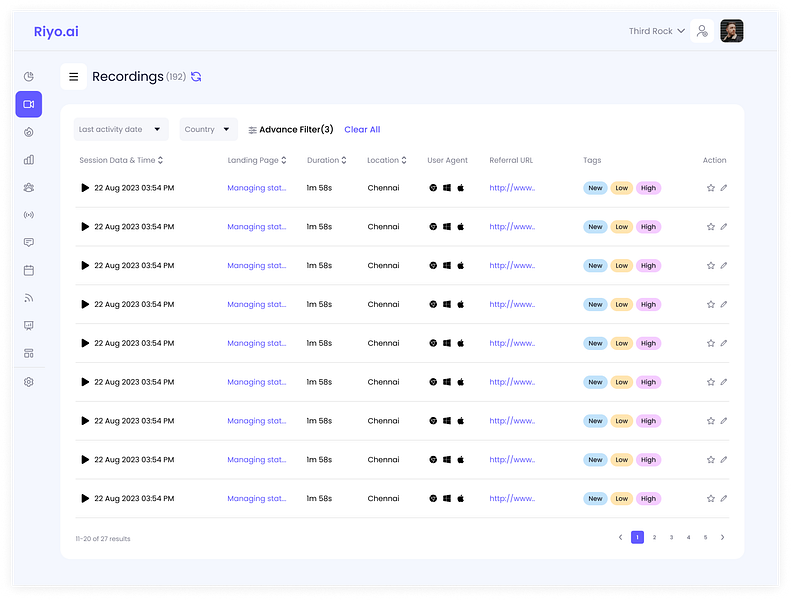Star the sixth recording row

pos(711,382)
